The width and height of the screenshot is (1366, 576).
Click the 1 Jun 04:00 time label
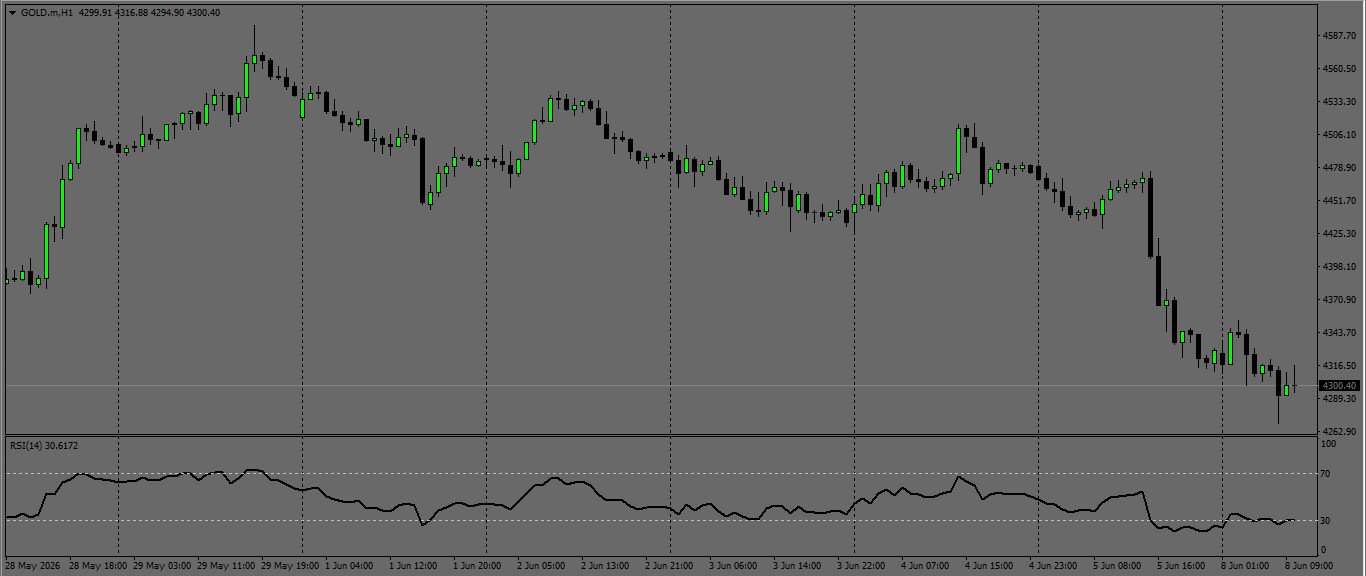(349, 566)
